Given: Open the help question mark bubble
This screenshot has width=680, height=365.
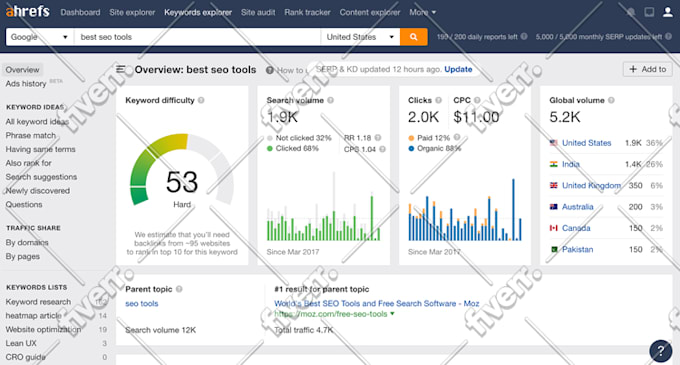Looking at the screenshot, I should pyautogui.click(x=660, y=350).
